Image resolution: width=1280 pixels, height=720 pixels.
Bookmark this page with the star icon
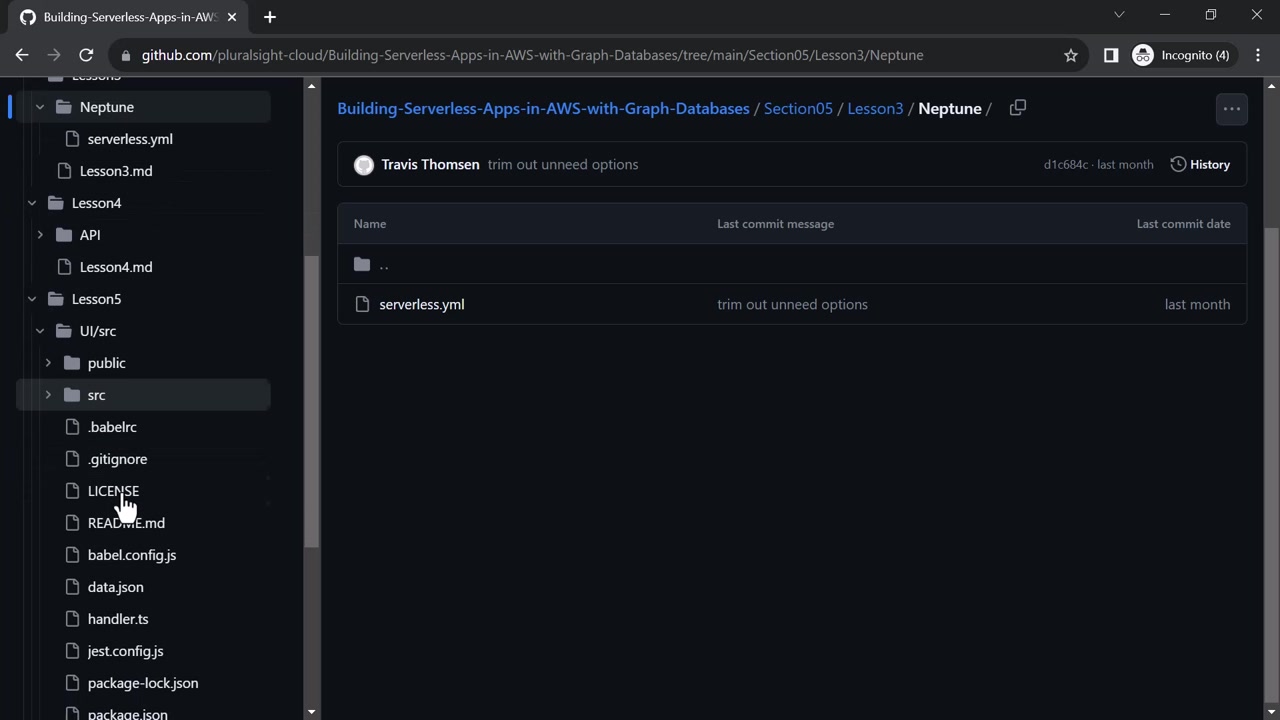point(1071,55)
